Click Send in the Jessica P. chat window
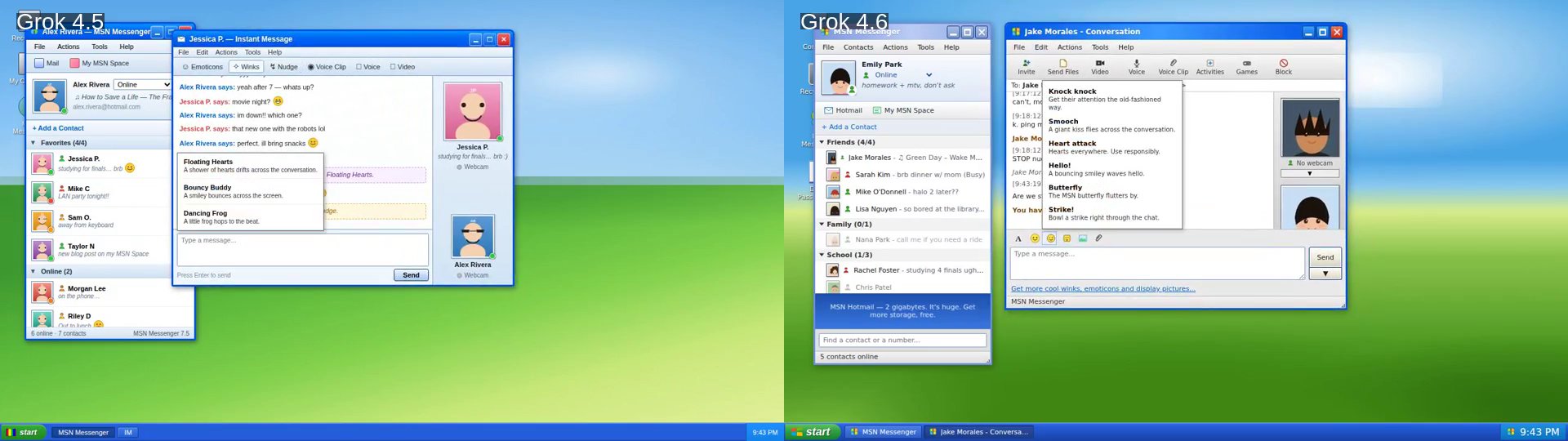This screenshot has width=1568, height=441. click(412, 275)
